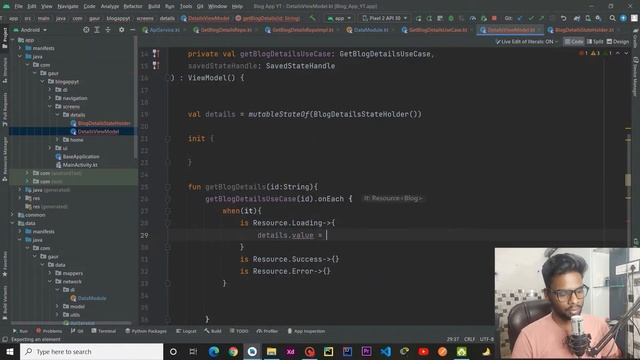Click Git update project arrow icon
Viewport: 640px width, 360px height.
(x=520, y=18)
